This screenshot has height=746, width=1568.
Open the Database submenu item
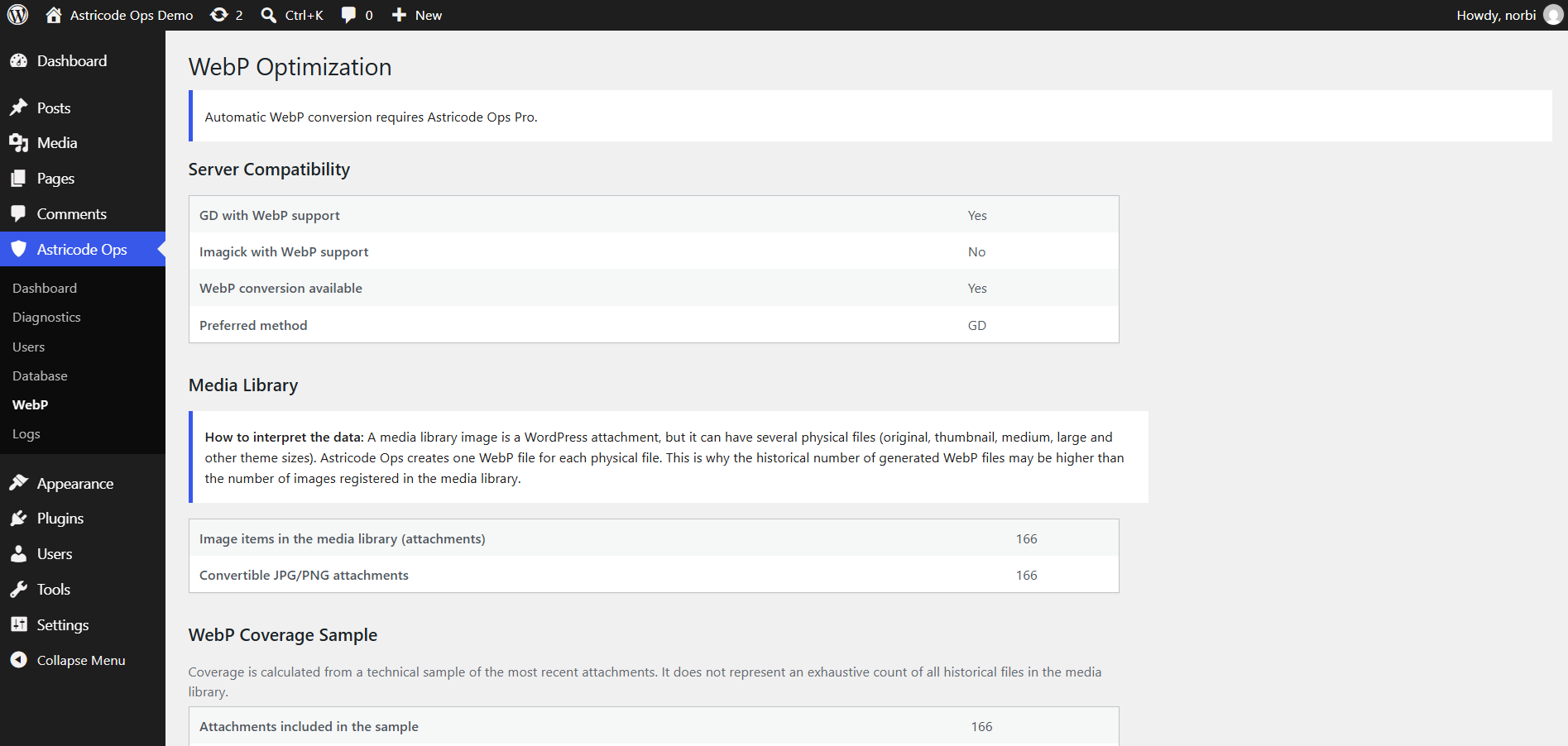click(x=40, y=376)
